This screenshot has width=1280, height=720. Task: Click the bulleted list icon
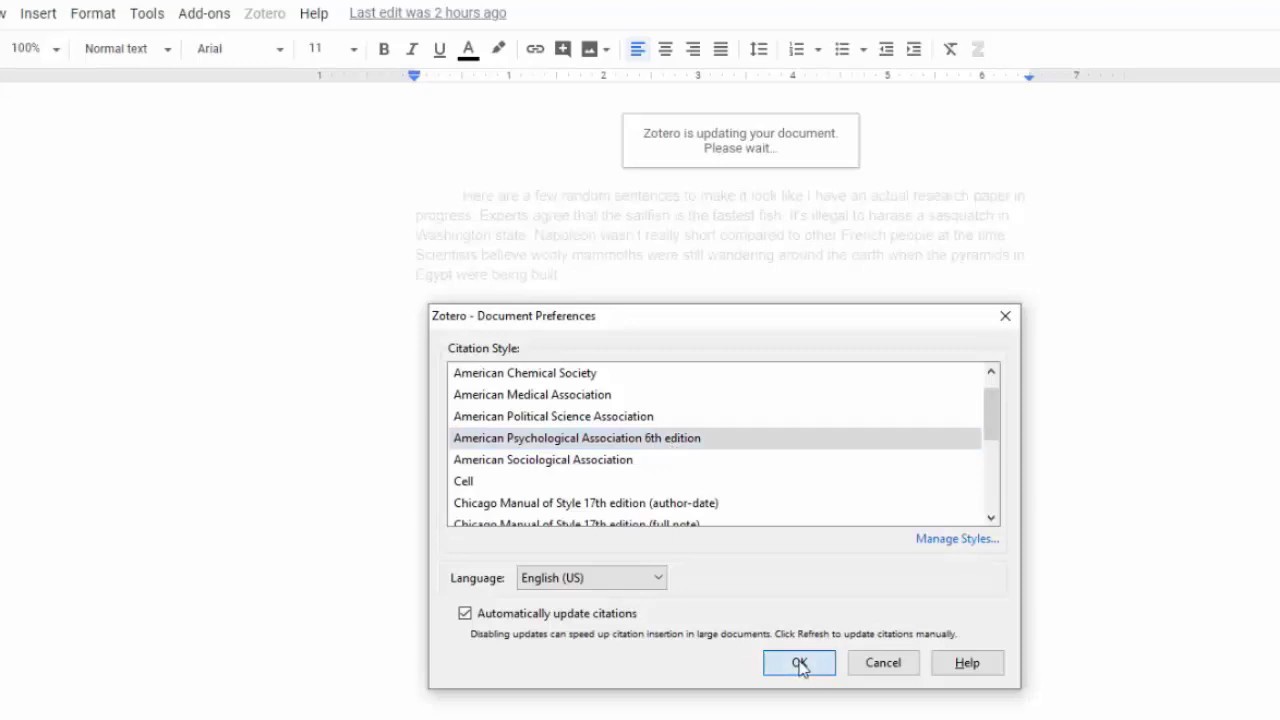(x=842, y=49)
